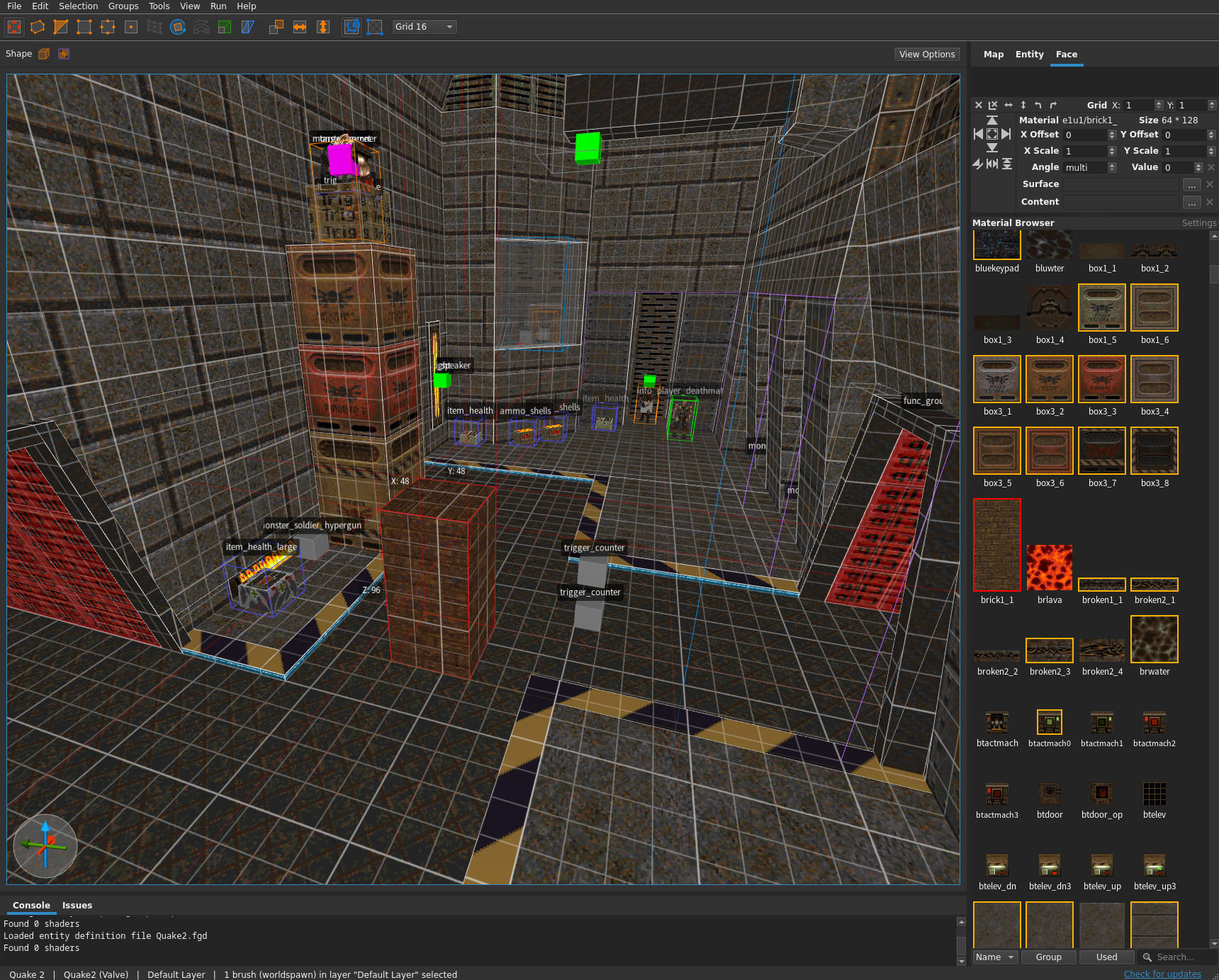Step the Y Scale spinner

pyautogui.click(x=1210, y=151)
